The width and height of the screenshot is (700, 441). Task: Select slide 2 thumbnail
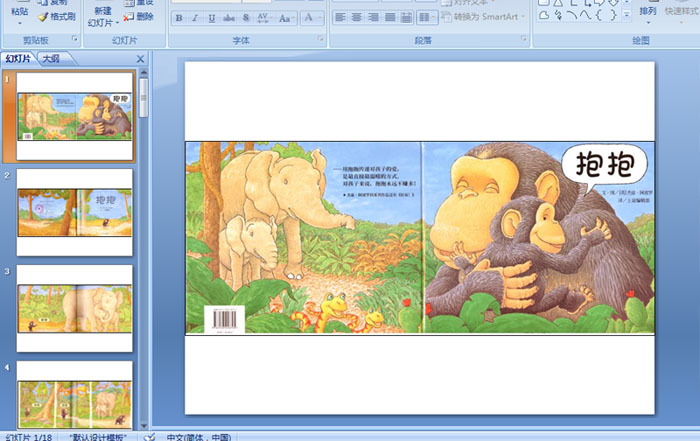75,212
